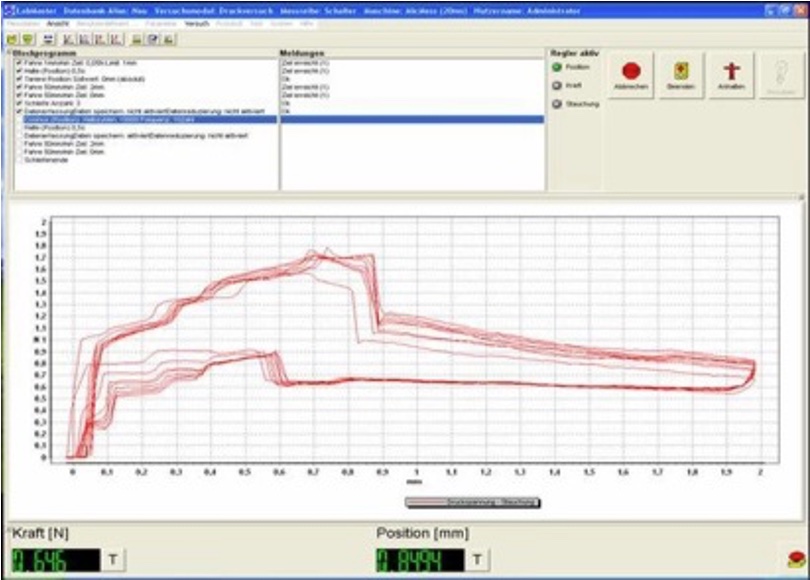Click the second green toolbar icon
Image resolution: width=810 pixels, height=580 pixels.
coord(28,39)
